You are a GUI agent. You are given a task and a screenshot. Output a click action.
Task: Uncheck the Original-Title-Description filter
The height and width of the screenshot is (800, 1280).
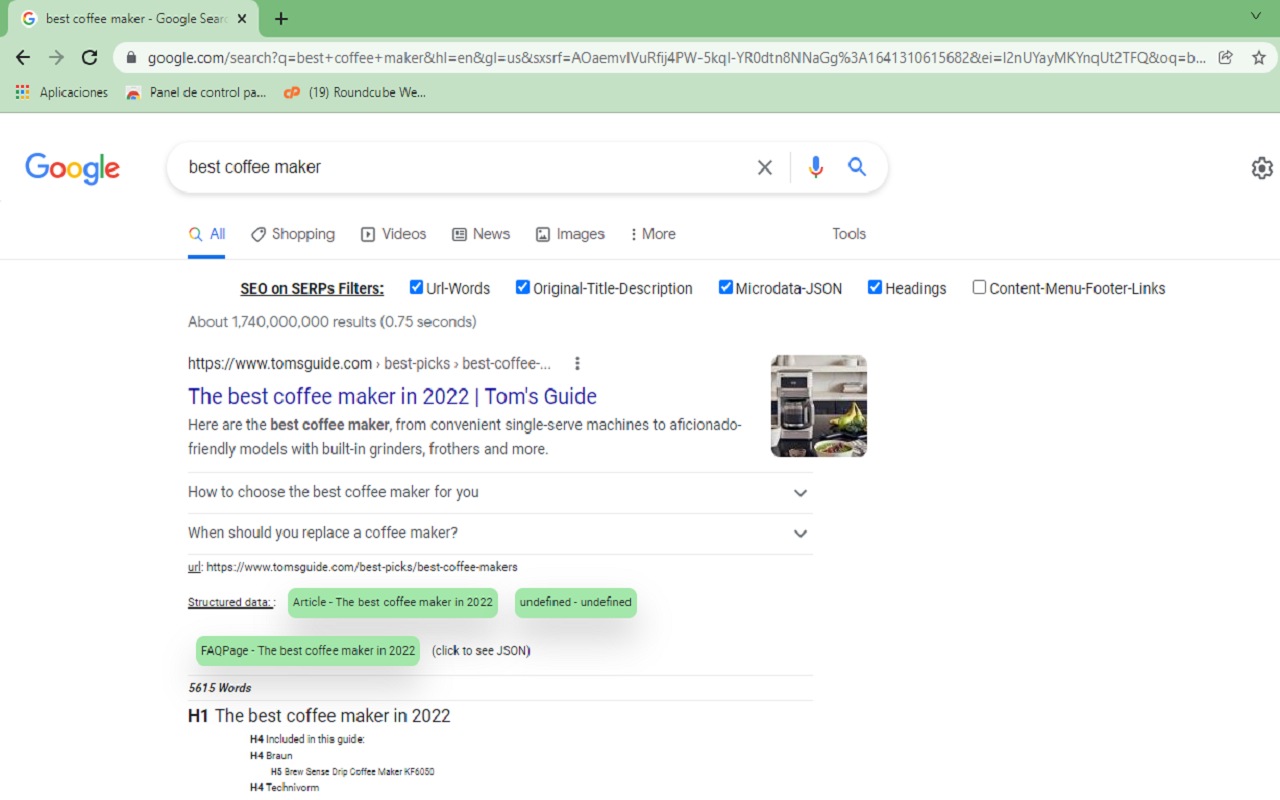tap(522, 287)
